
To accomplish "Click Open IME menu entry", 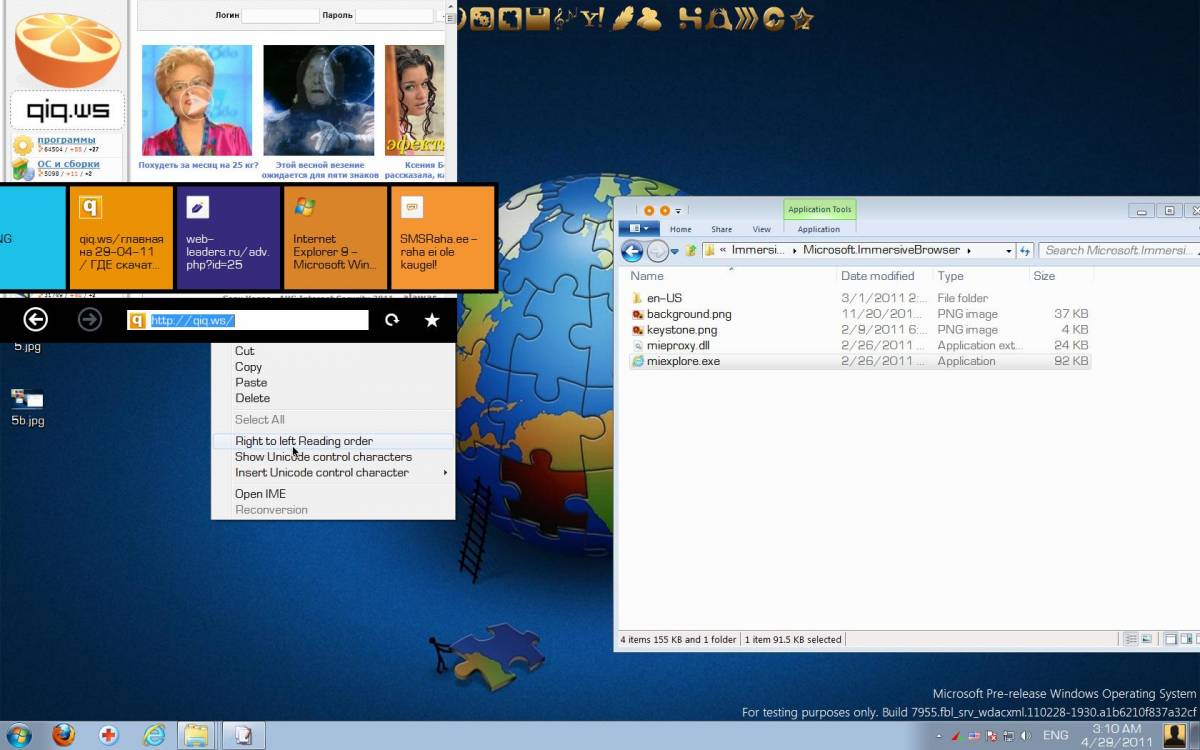I will pyautogui.click(x=260, y=494).
